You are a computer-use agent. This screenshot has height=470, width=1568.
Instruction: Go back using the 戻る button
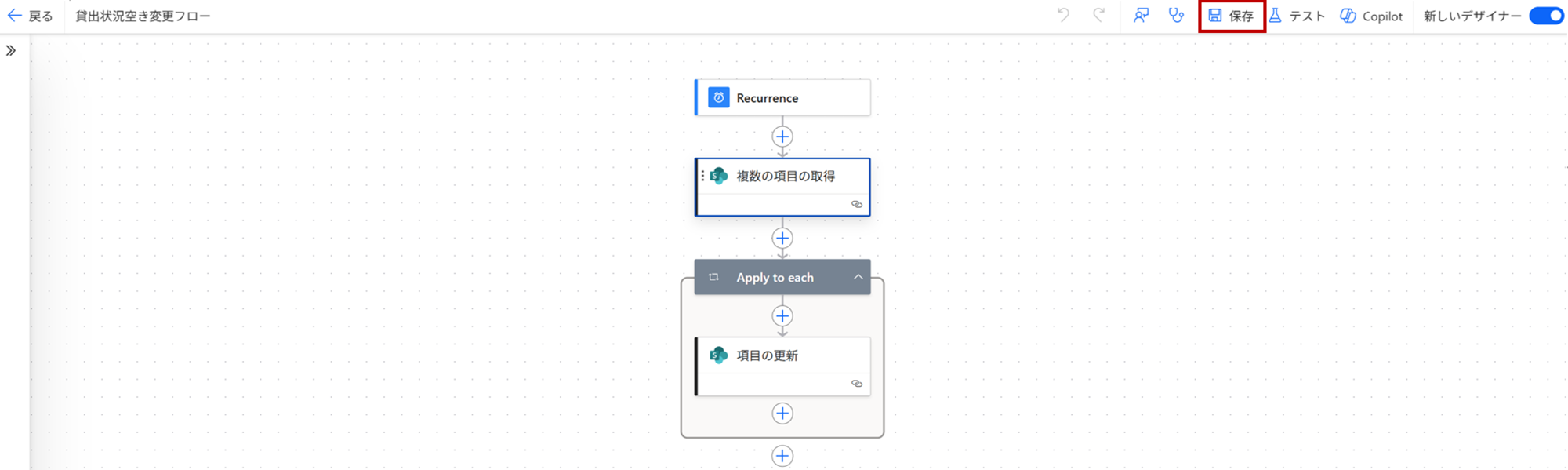tap(30, 16)
